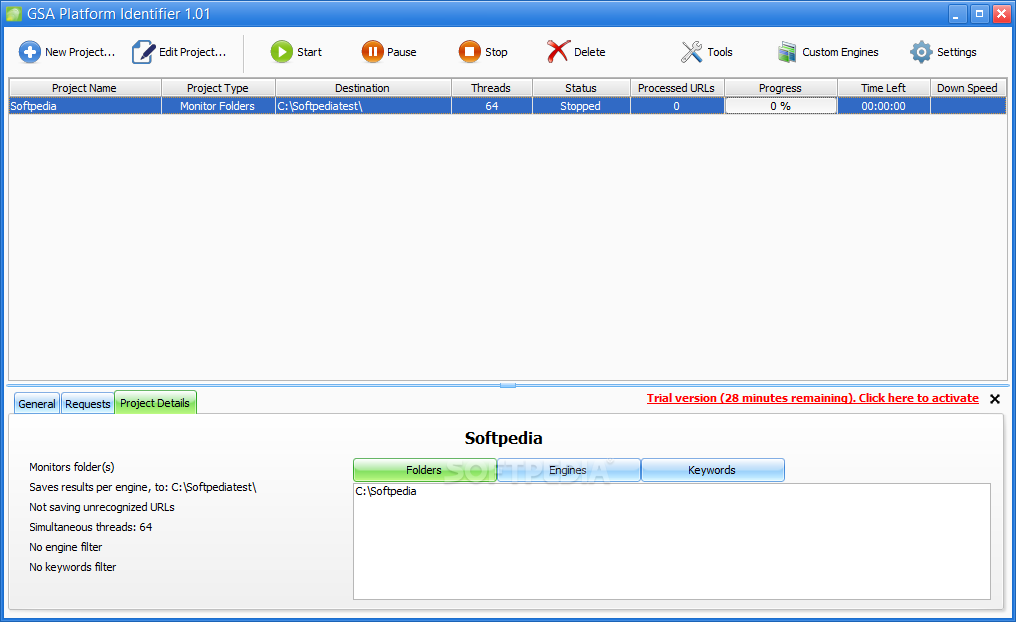The image size is (1016, 622).
Task: Show the Keywords list
Action: tap(712, 470)
